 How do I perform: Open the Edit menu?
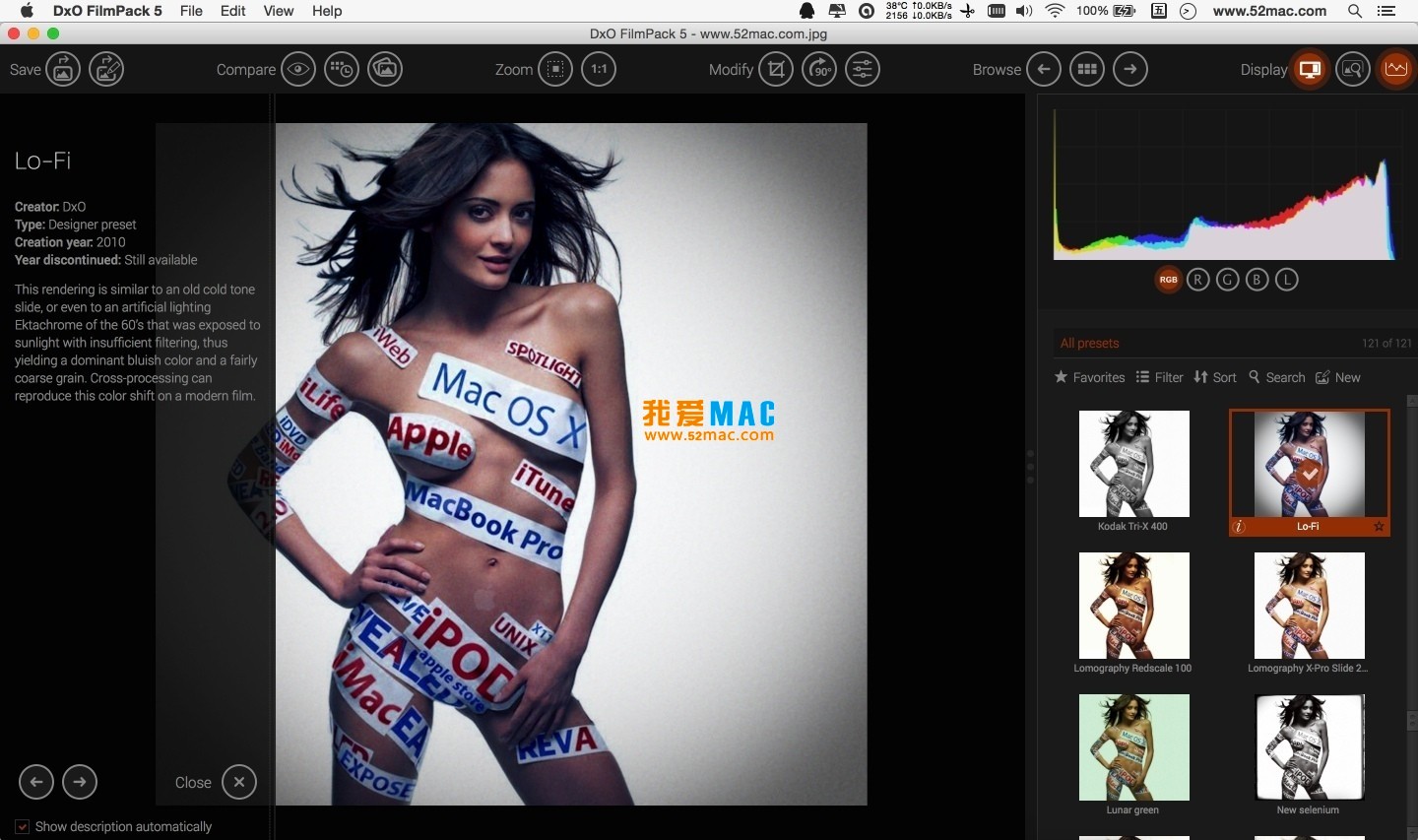tap(233, 11)
